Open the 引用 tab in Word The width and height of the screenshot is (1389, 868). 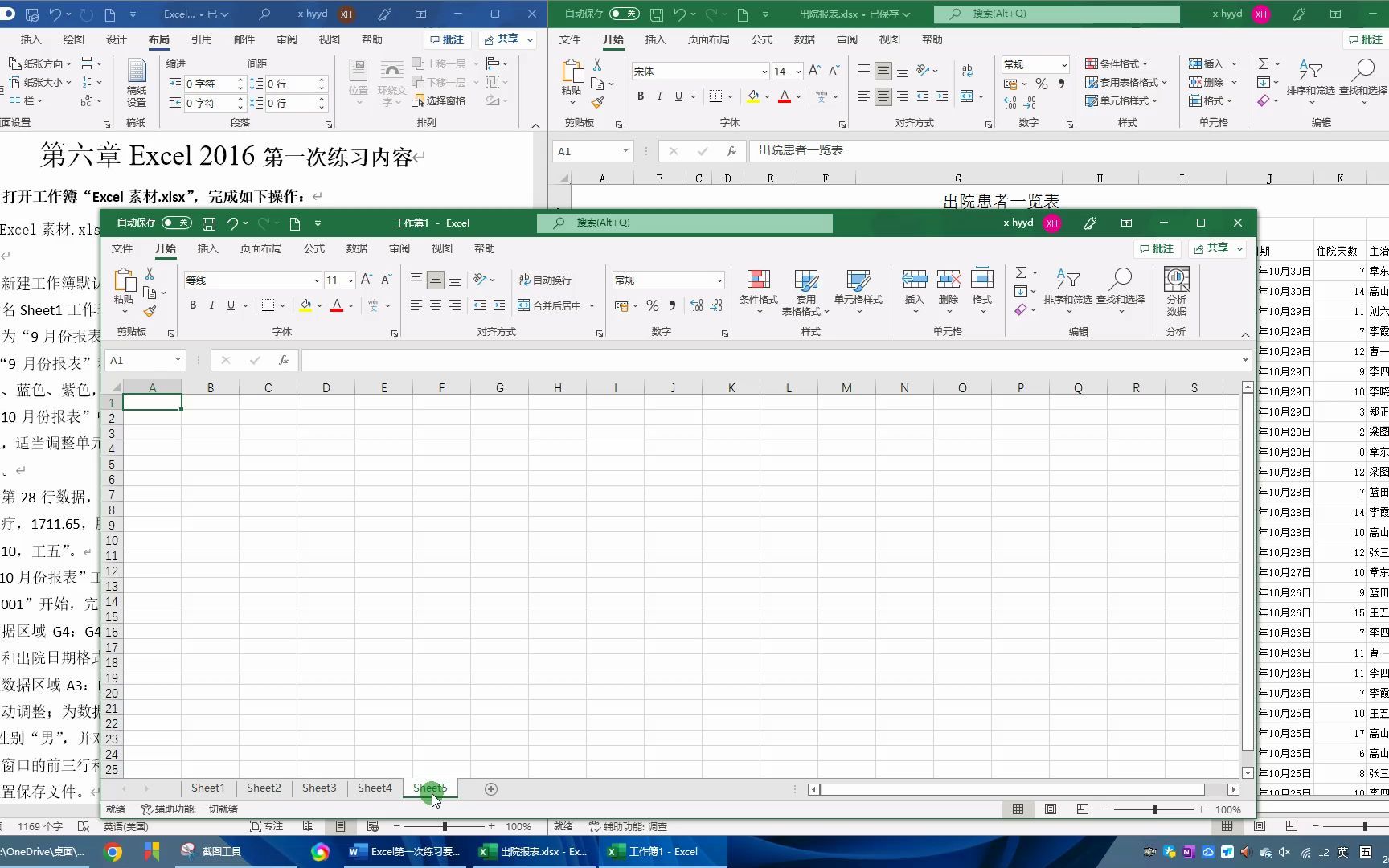point(202,39)
